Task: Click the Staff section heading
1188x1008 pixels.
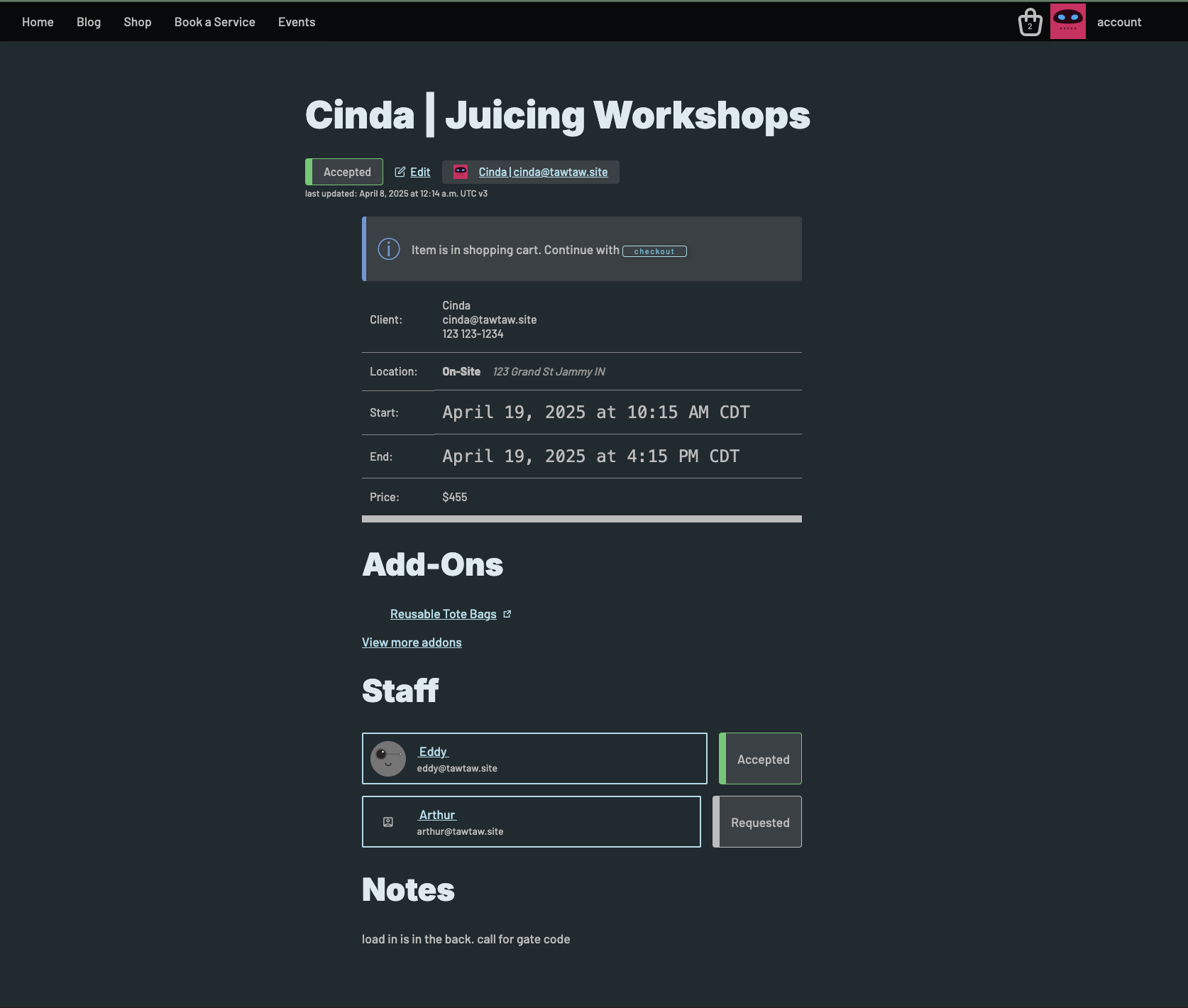Action: (x=400, y=691)
